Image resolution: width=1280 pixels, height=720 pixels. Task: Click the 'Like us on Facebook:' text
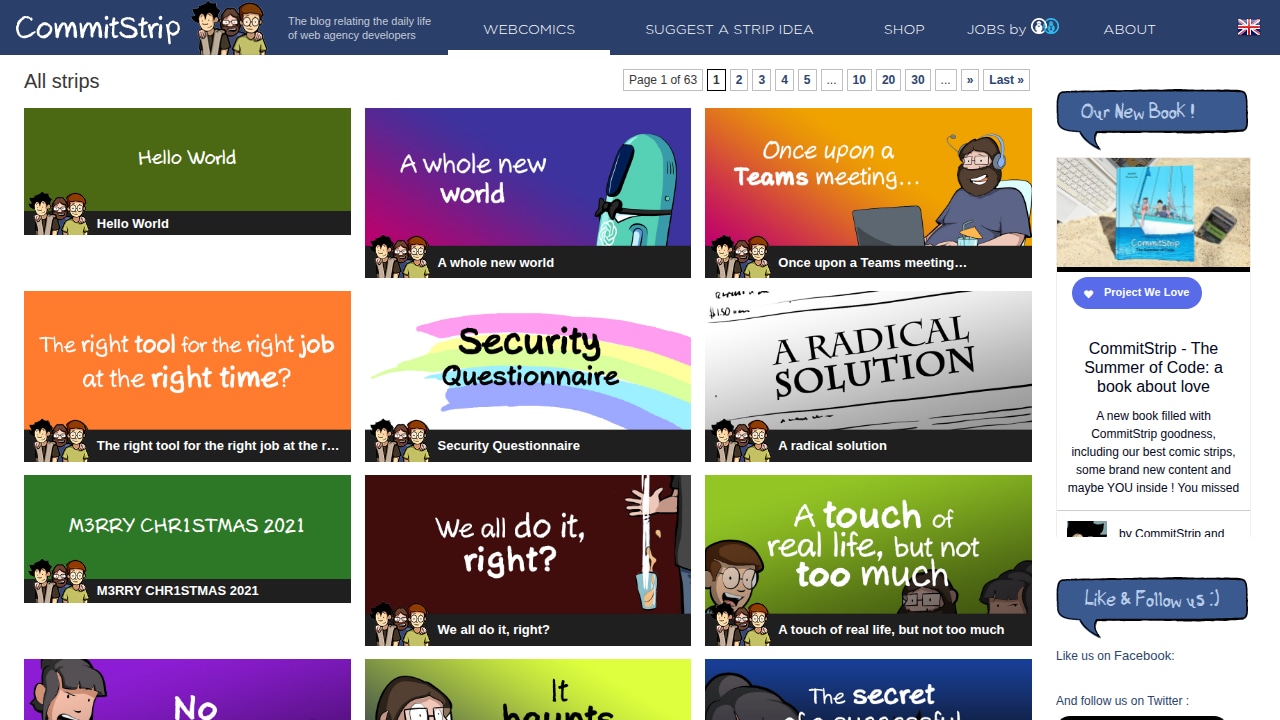1115,656
